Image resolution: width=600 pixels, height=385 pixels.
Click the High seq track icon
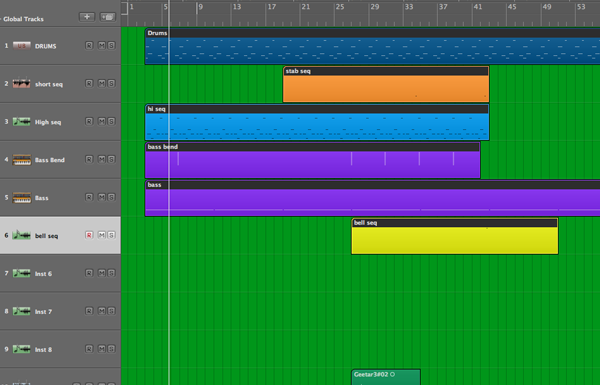pyautogui.click(x=22, y=122)
